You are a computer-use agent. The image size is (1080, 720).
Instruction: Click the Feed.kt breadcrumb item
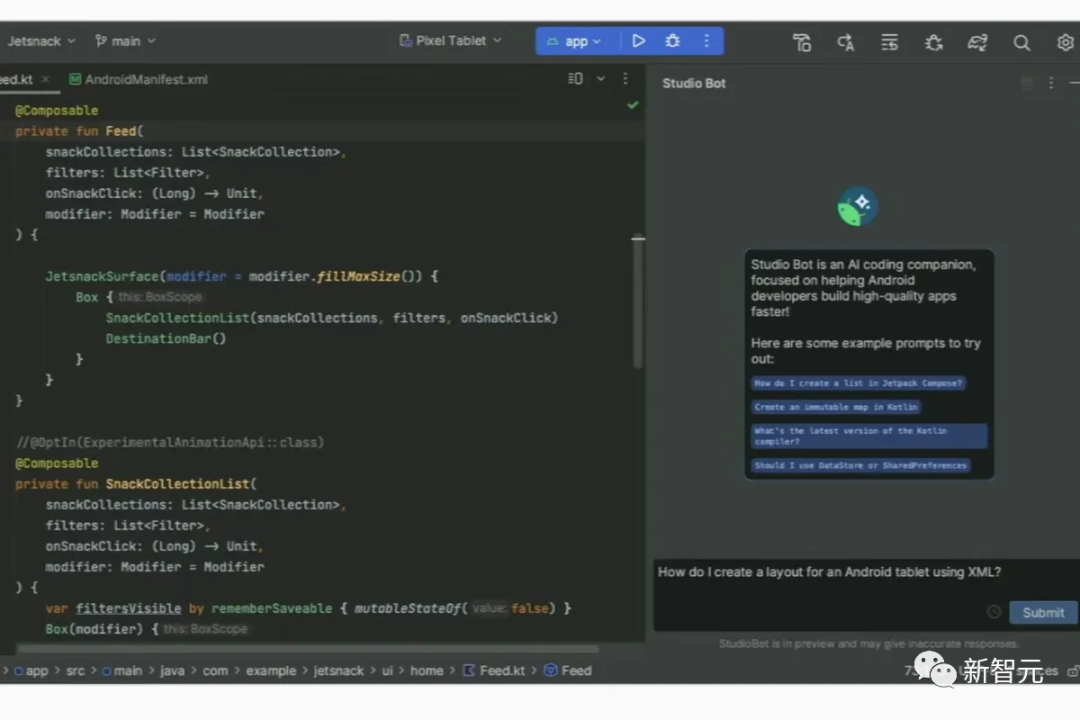point(499,671)
